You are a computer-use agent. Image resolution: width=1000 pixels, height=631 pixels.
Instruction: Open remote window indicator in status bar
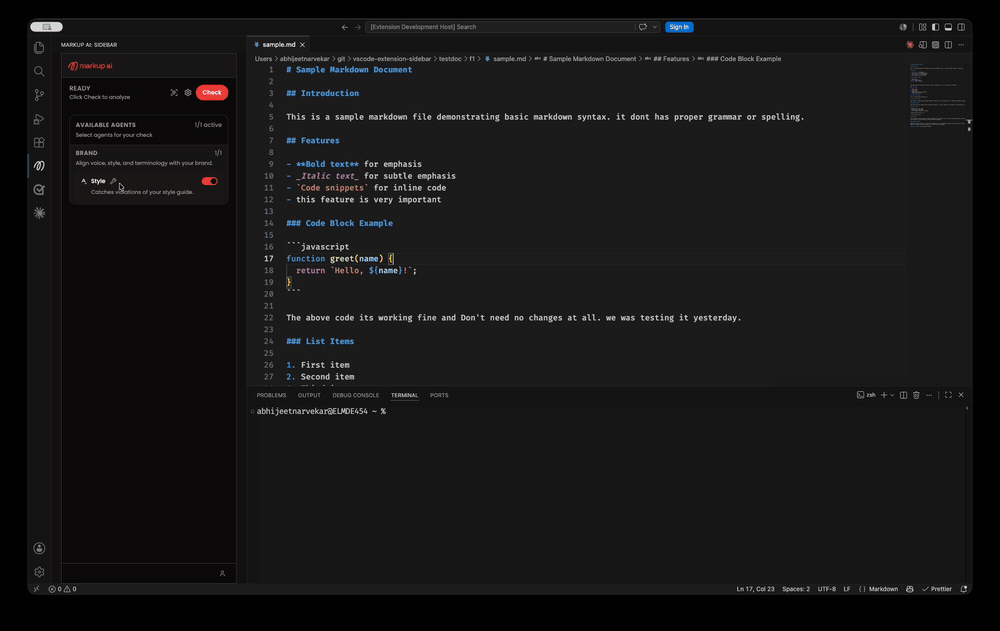(x=36, y=589)
